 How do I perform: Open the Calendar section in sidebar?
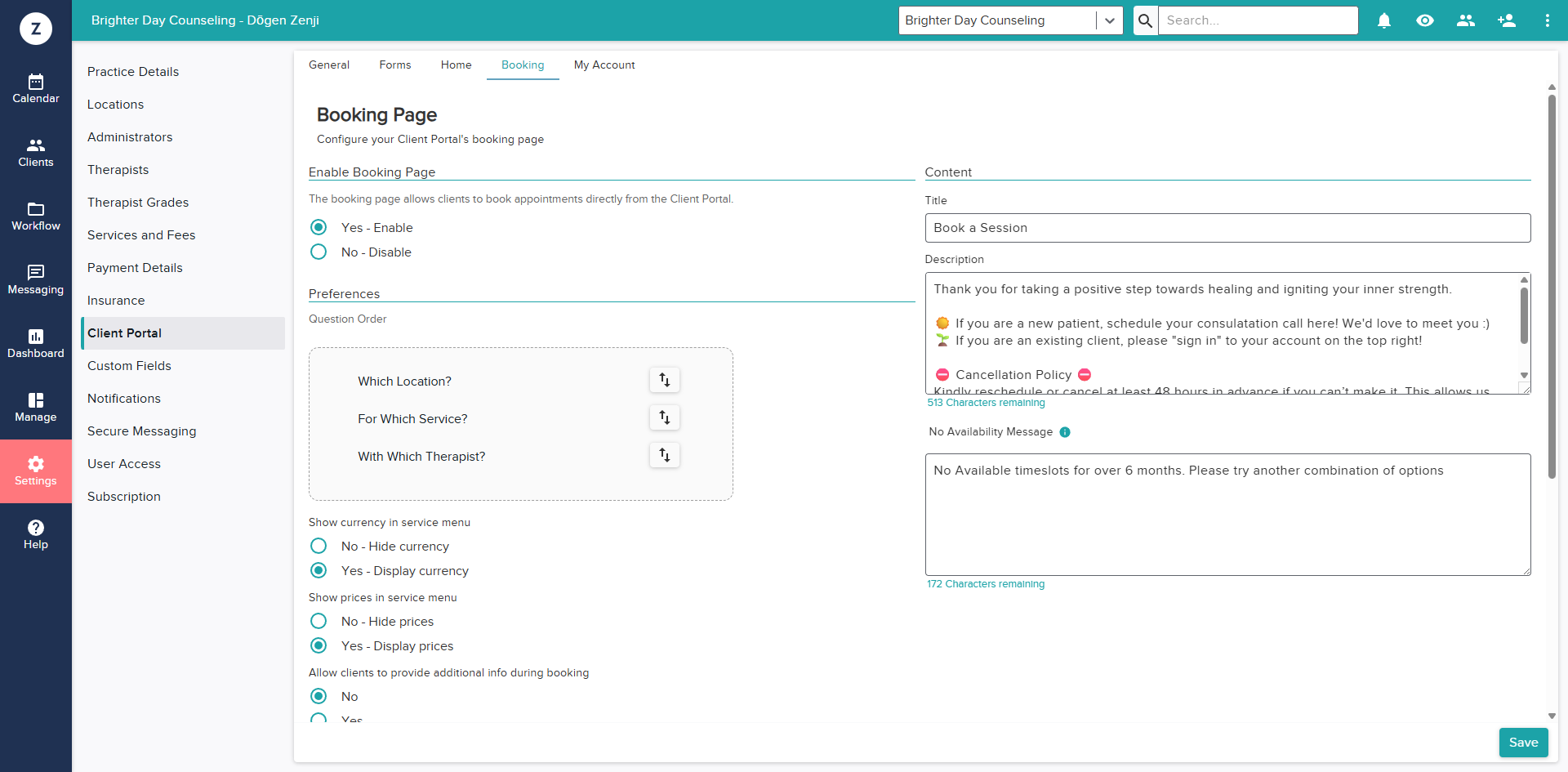click(x=36, y=88)
